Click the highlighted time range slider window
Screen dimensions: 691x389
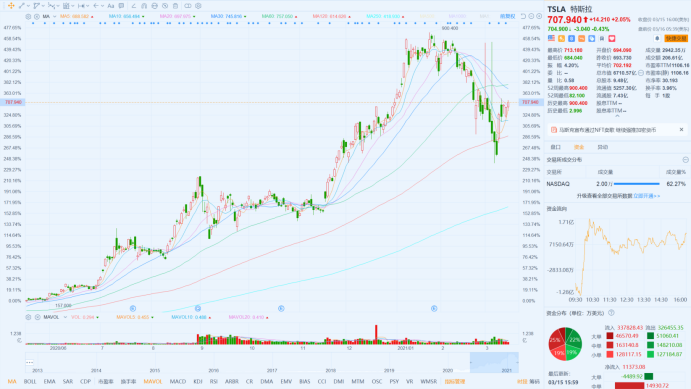[x=494, y=363]
